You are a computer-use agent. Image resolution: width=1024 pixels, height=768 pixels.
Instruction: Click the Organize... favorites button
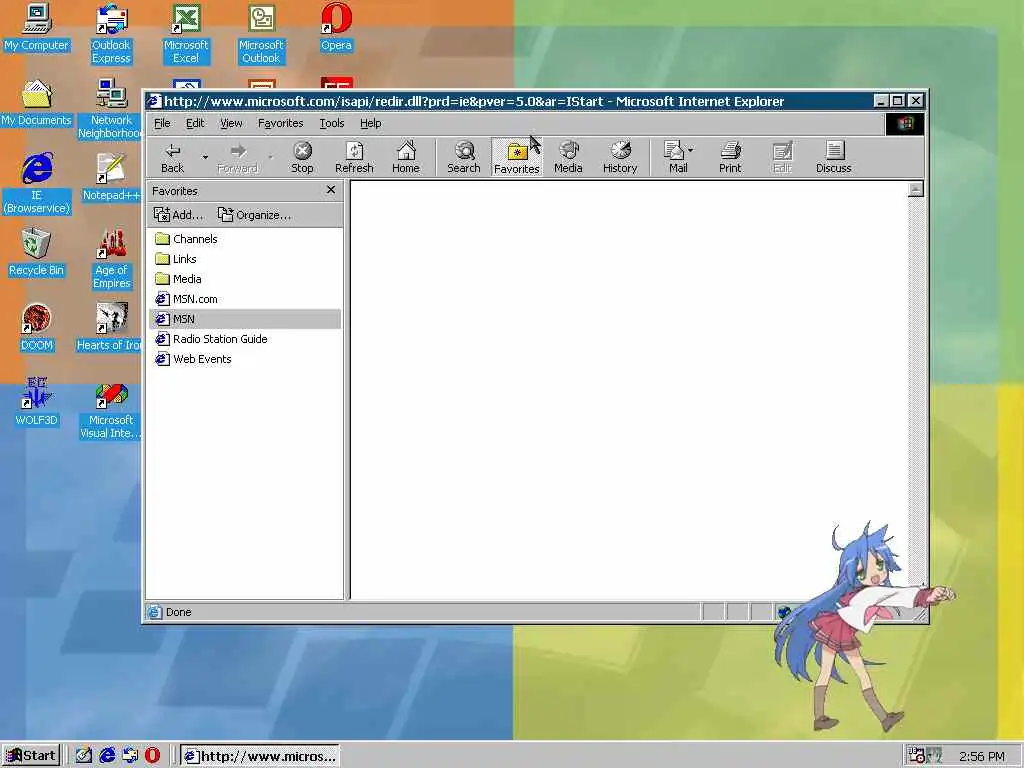[x=255, y=215]
